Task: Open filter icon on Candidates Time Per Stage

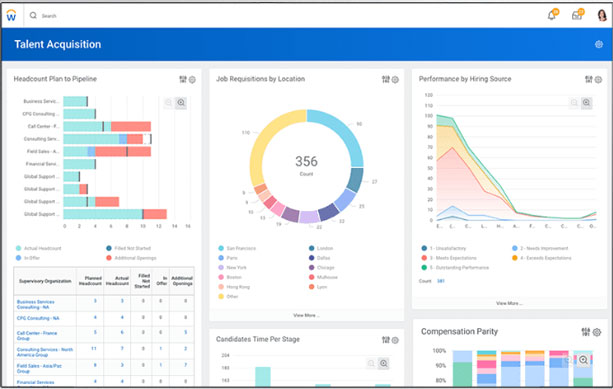Action: click(x=385, y=340)
